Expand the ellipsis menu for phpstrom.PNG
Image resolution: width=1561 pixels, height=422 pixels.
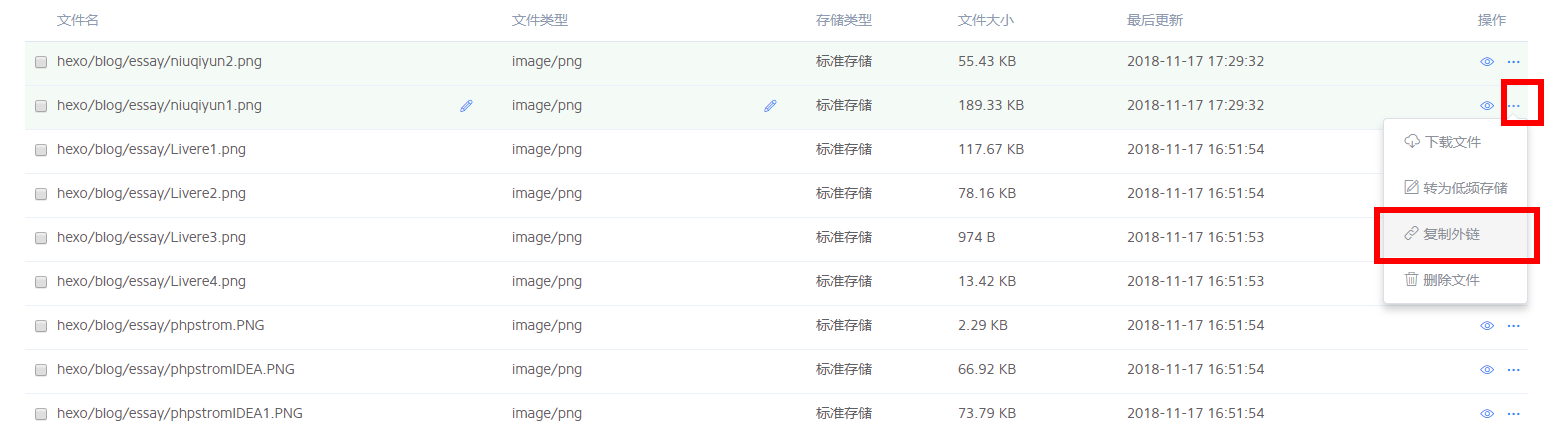[x=1513, y=326]
